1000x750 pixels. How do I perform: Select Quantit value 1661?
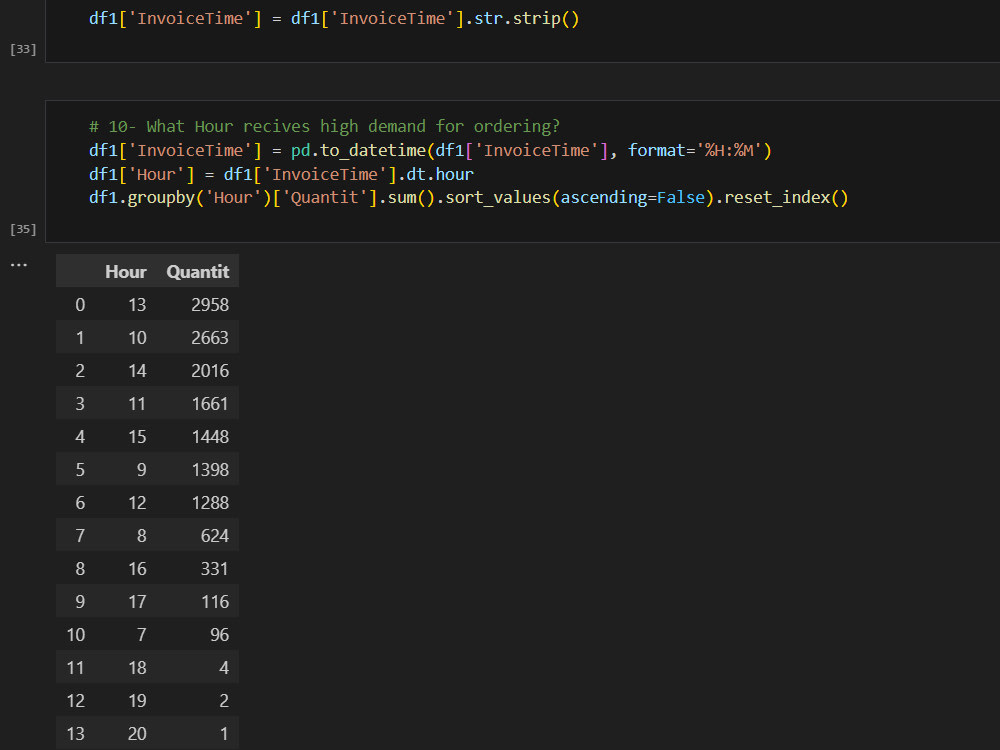(x=210, y=404)
